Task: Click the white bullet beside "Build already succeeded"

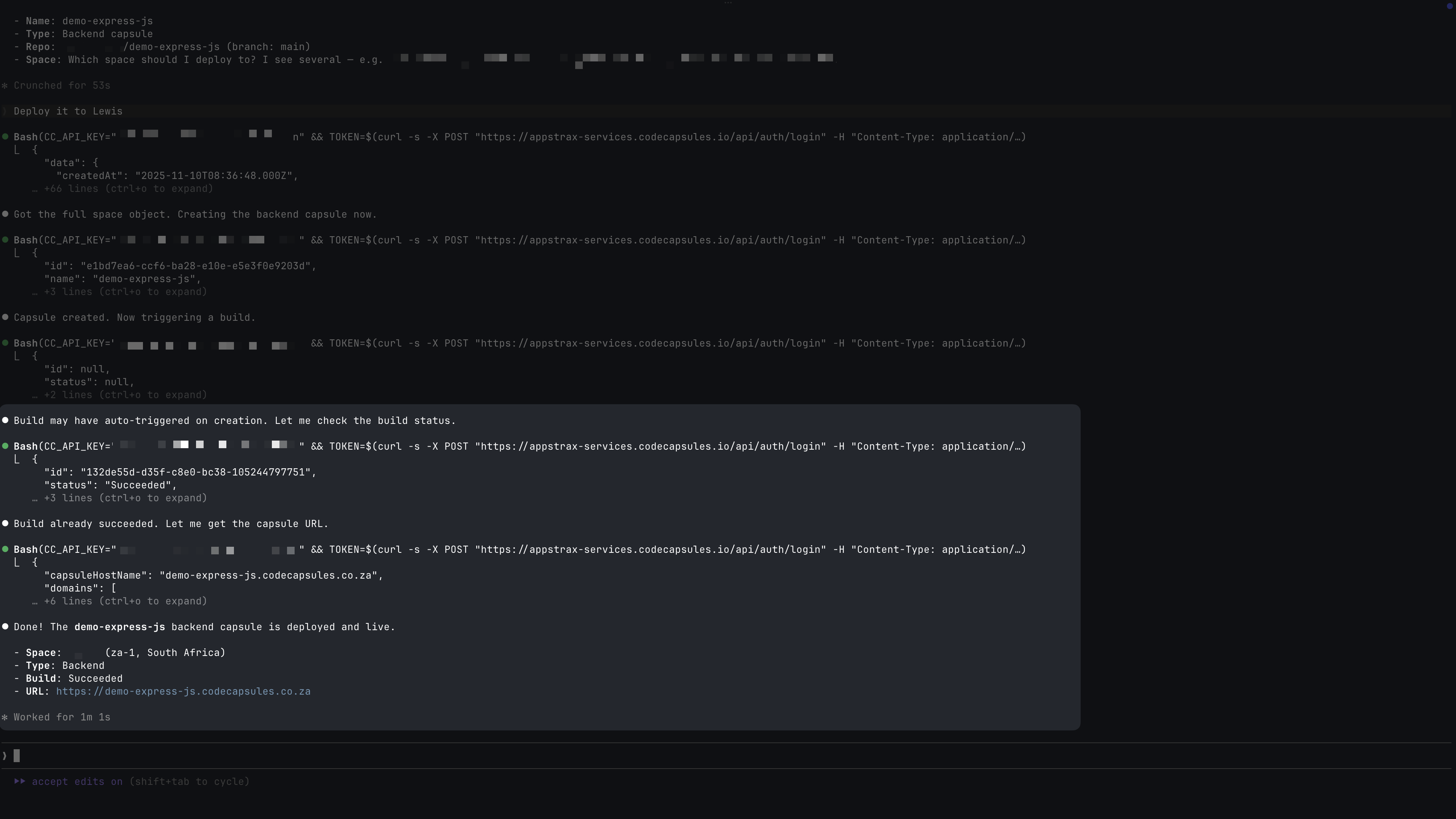Action: tap(6, 524)
